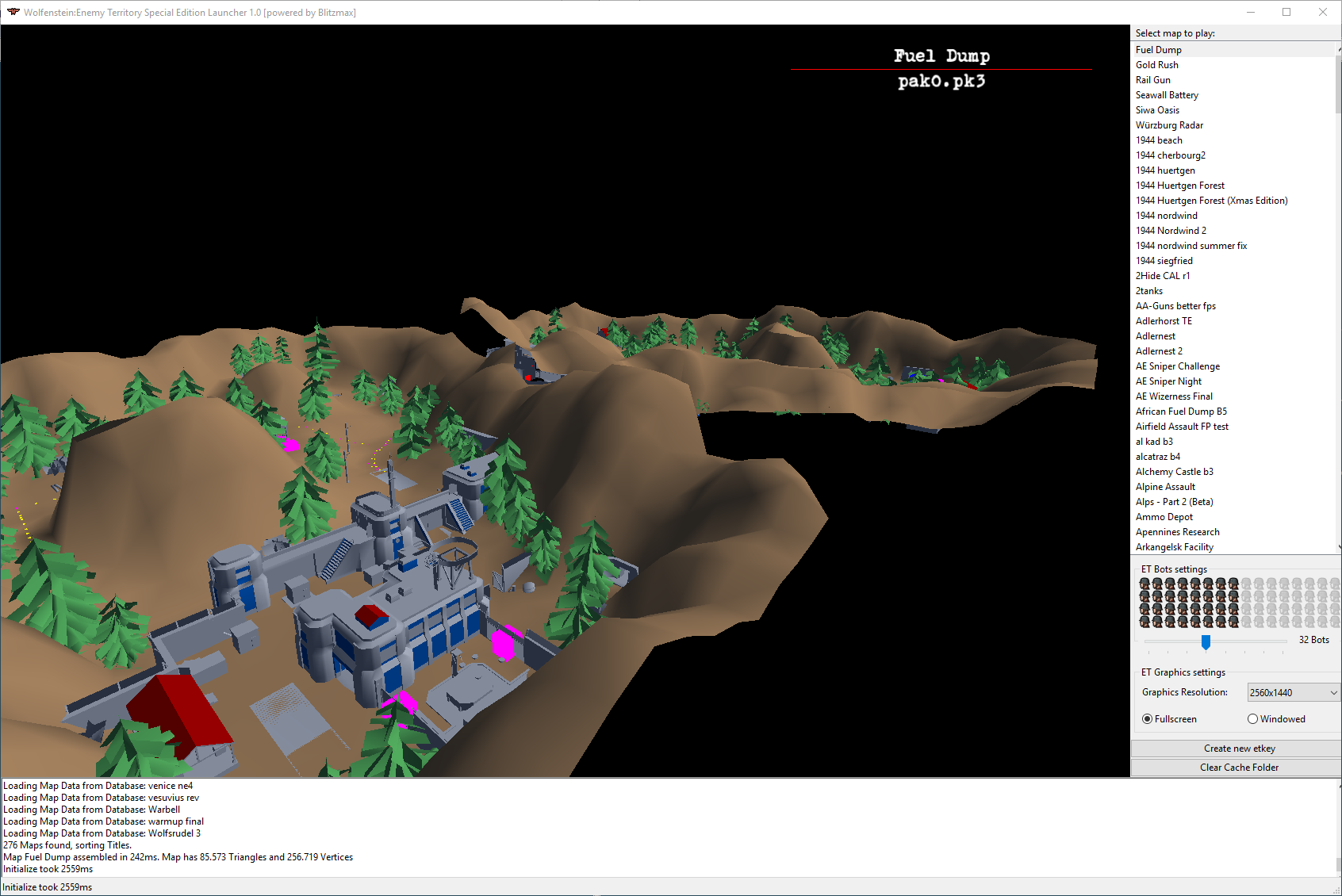Click the Create new etkey button
The height and width of the screenshot is (896, 1342).
(x=1239, y=749)
